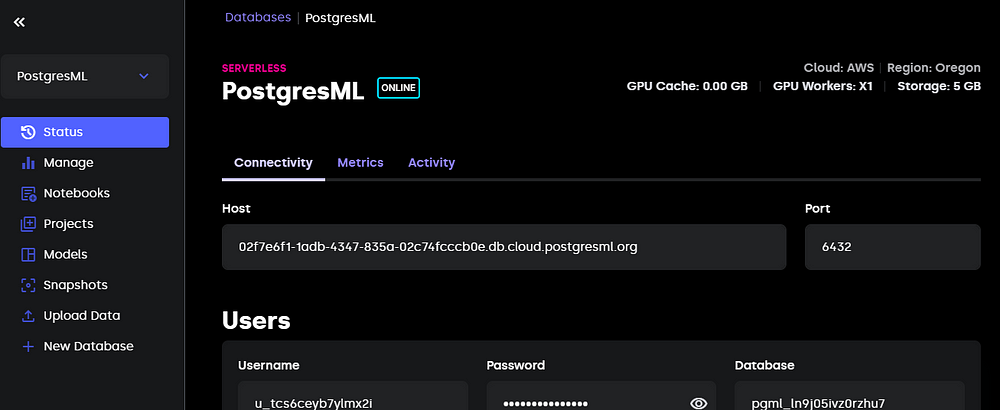Click the Database name field

pos(849,399)
